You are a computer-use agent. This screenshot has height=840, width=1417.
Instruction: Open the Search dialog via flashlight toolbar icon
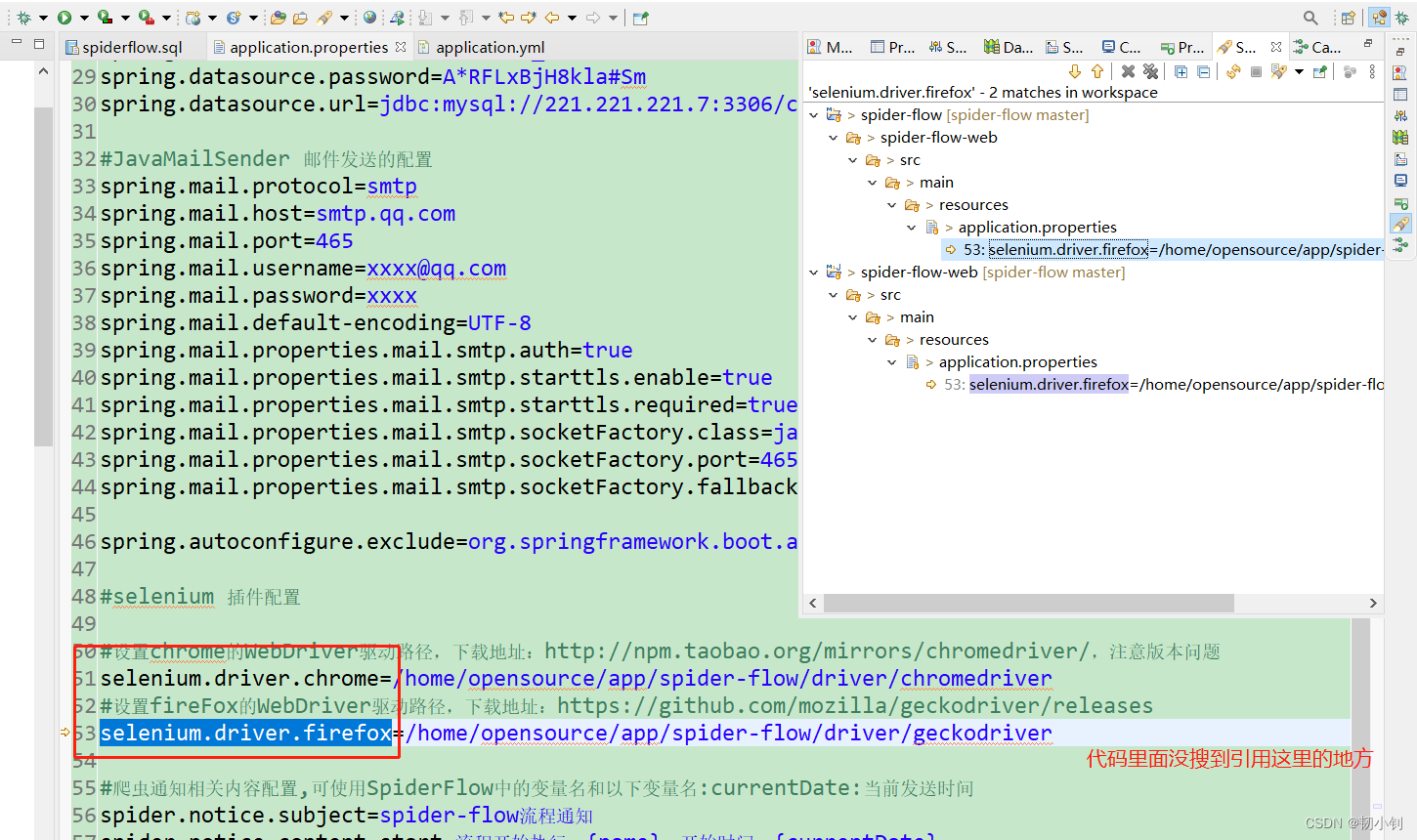point(1310,17)
